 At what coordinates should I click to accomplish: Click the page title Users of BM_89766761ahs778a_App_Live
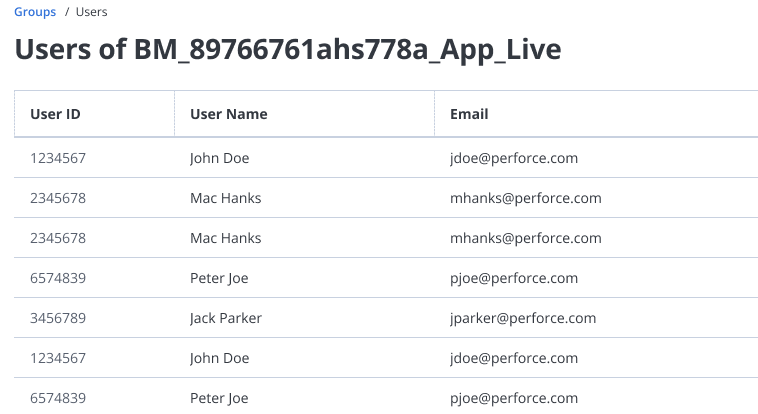(288, 49)
